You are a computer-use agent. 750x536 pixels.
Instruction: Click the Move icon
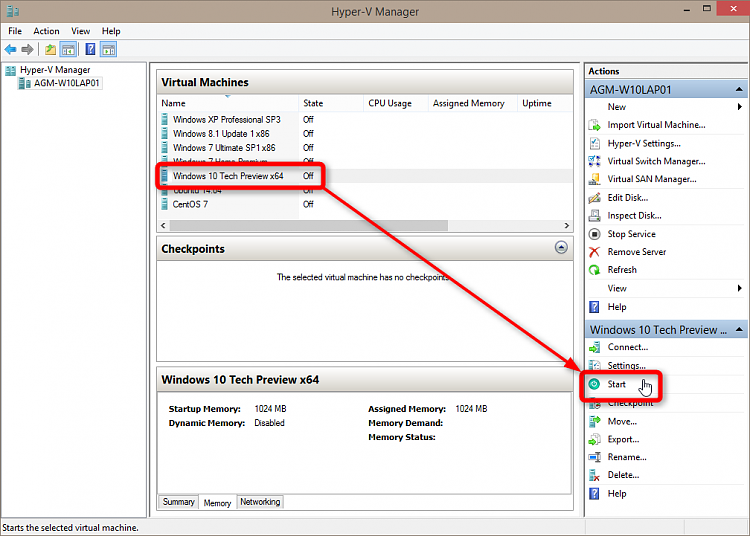[595, 421]
